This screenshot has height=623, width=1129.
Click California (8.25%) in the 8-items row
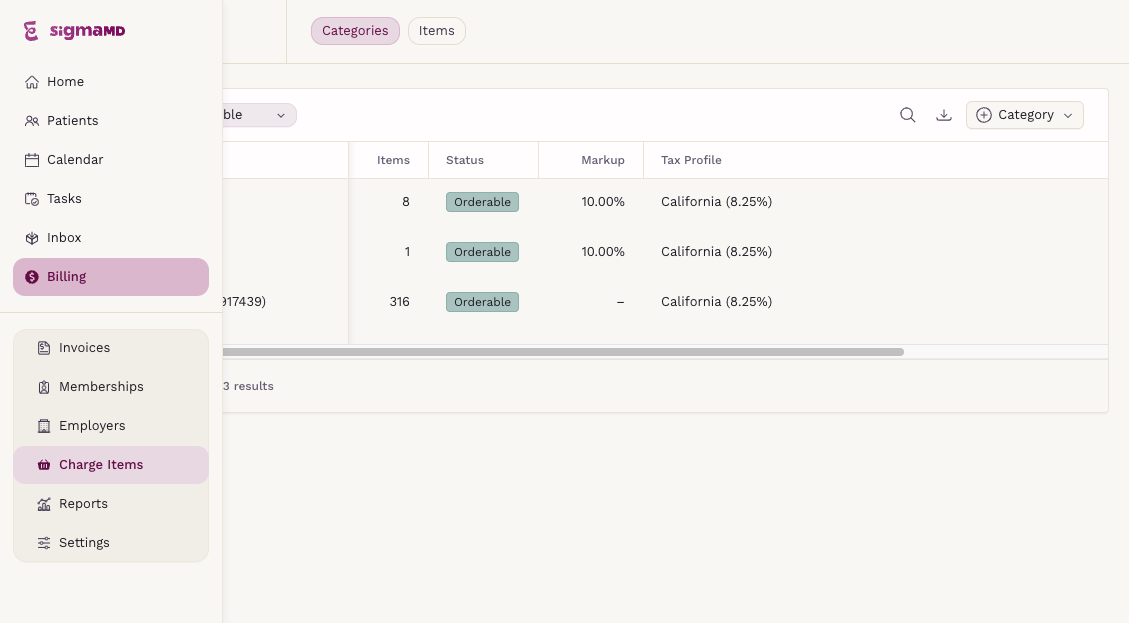[716, 202]
